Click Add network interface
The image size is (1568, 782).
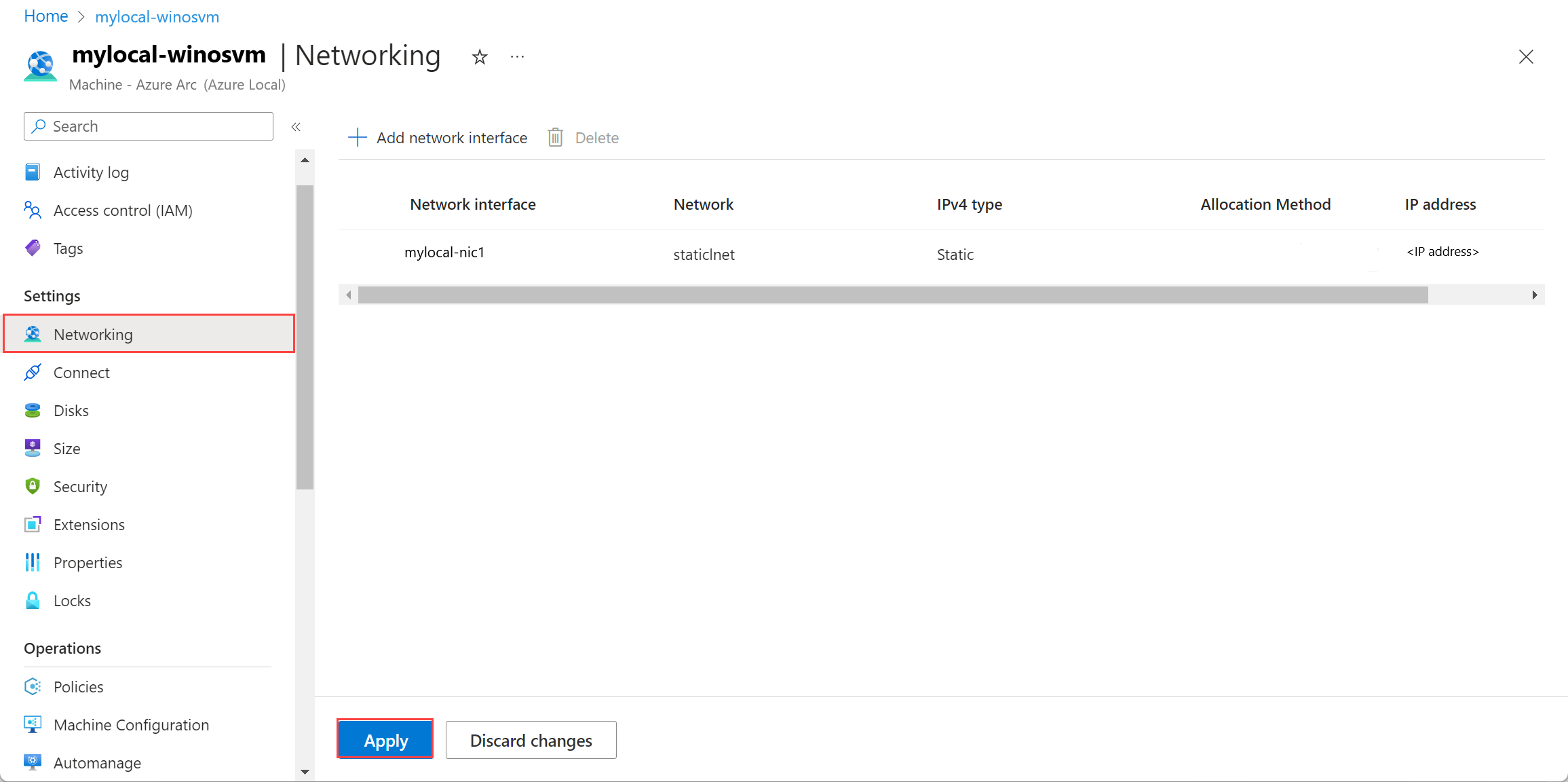coord(438,138)
